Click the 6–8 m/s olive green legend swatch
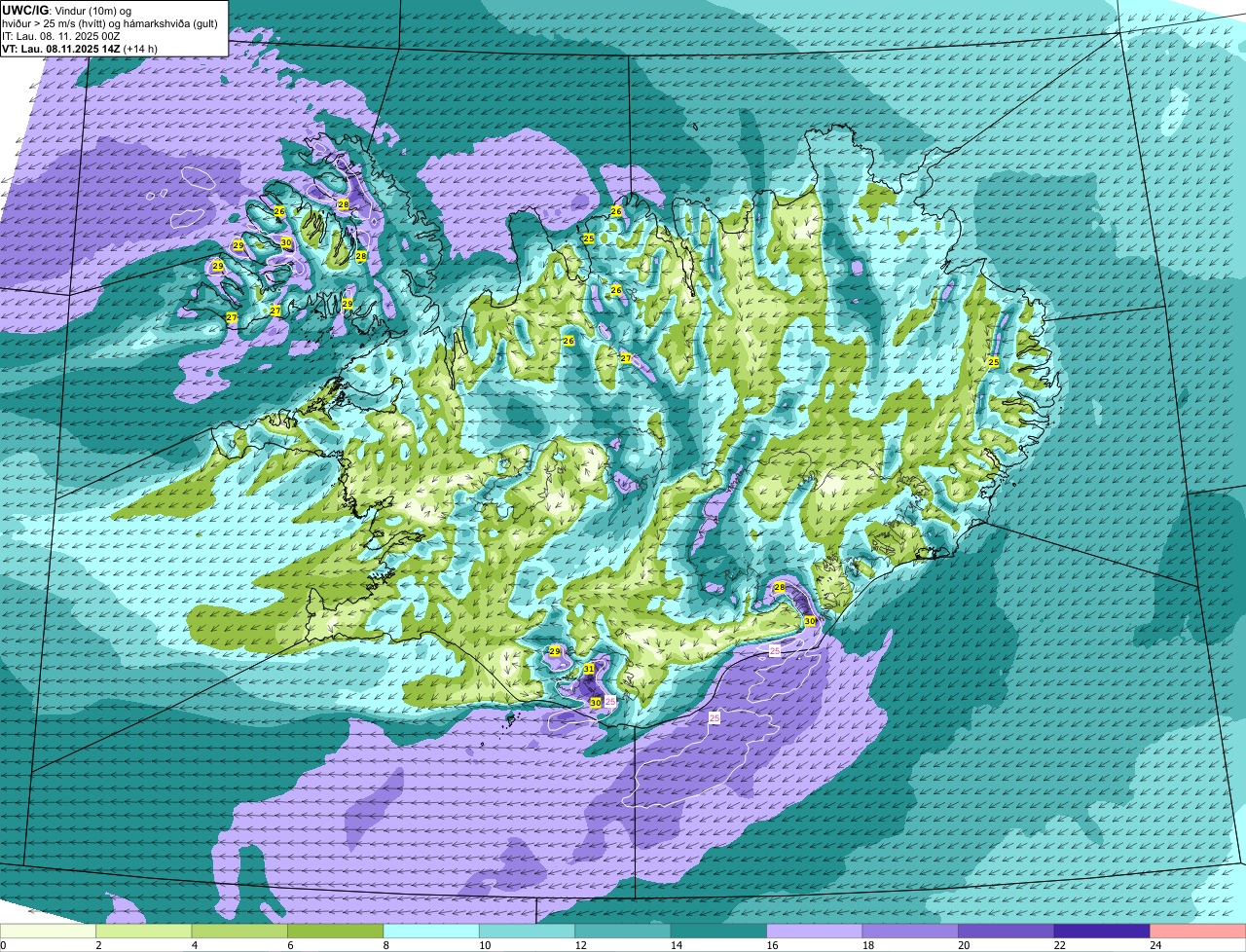 tap(336, 931)
